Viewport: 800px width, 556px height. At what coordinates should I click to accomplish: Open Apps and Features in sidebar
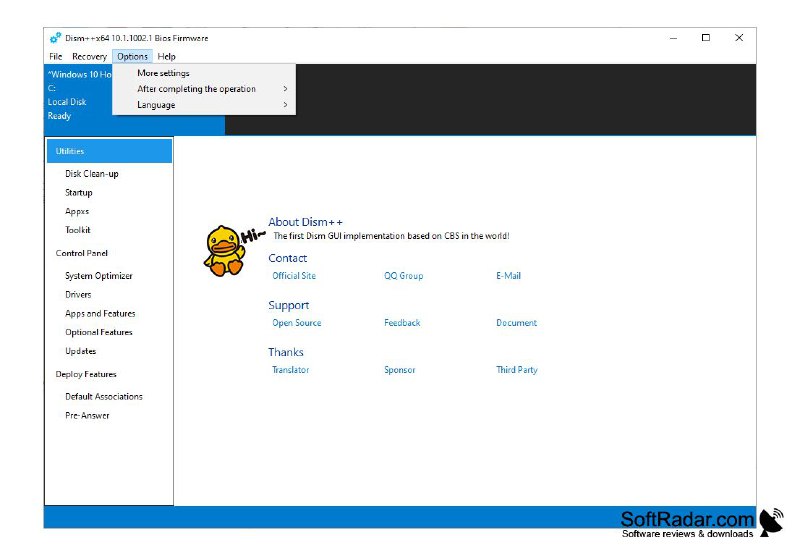click(x=100, y=314)
